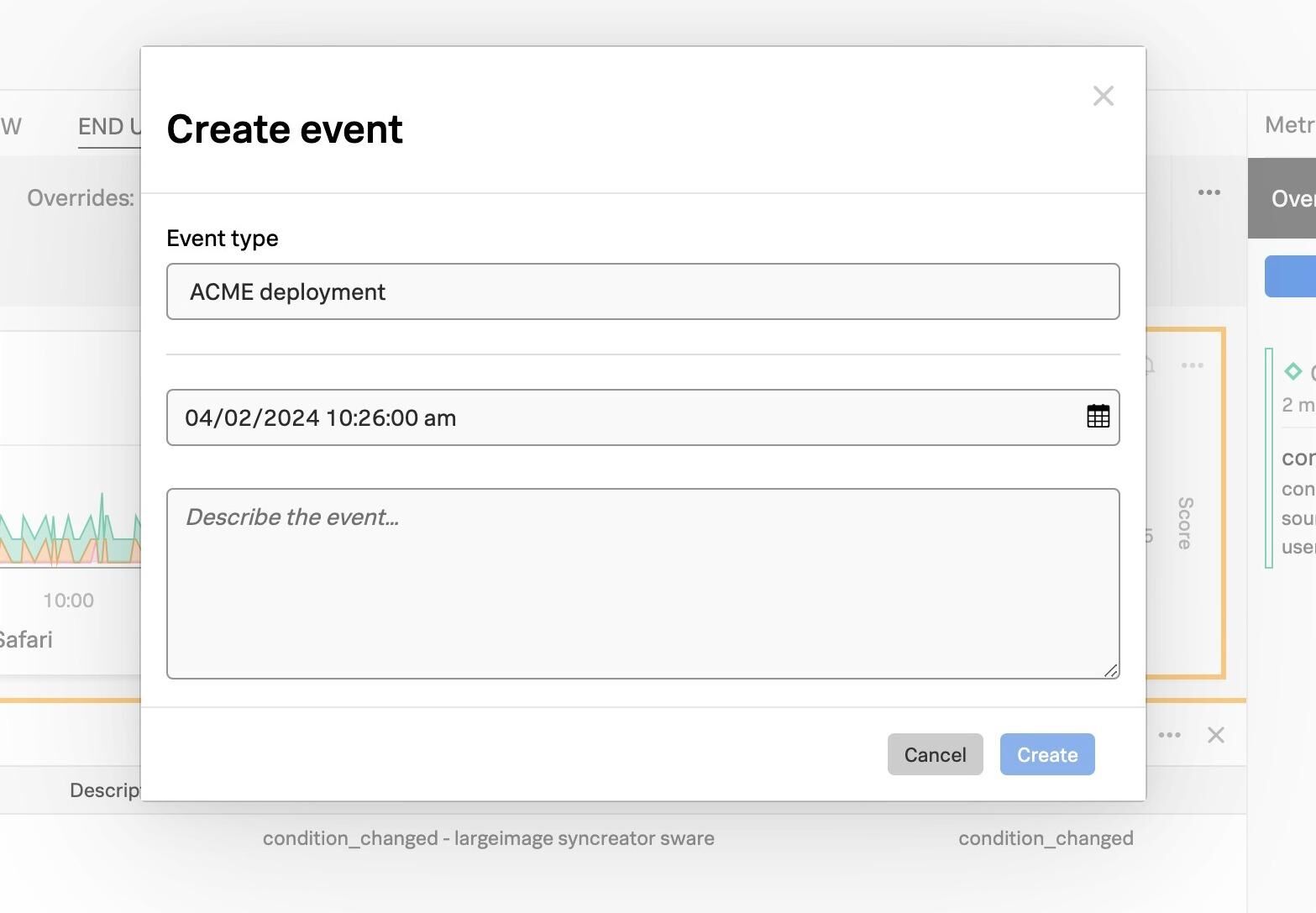Click the condition_changed event type cell

[x=1046, y=838]
